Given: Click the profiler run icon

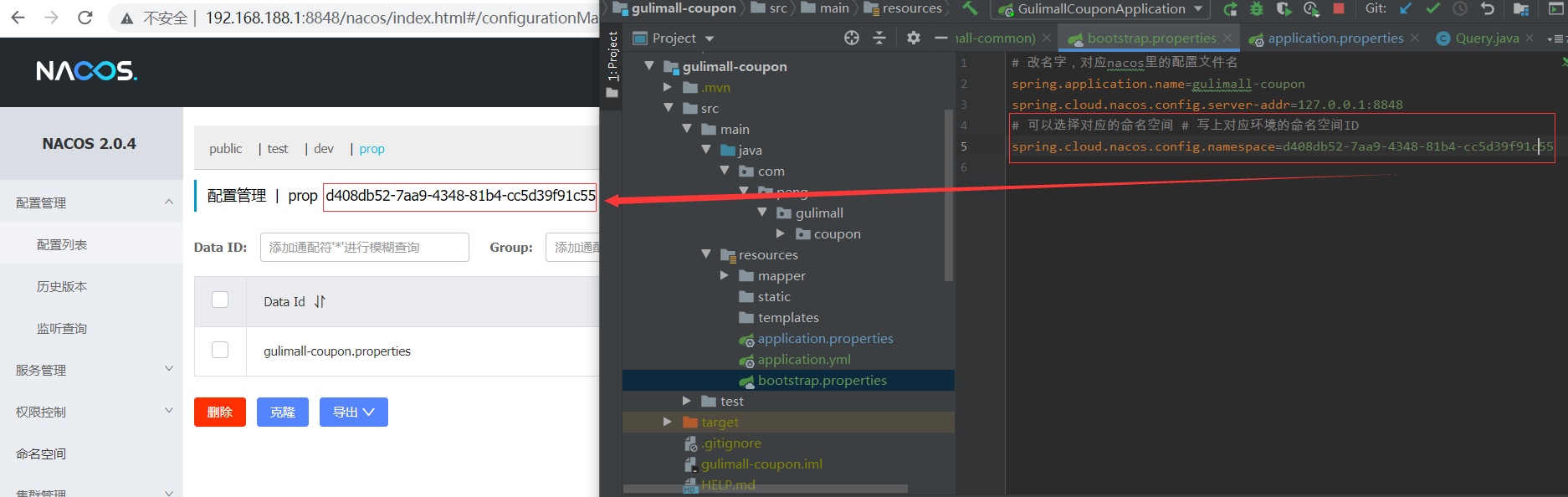Looking at the screenshot, I should coord(1311,9).
